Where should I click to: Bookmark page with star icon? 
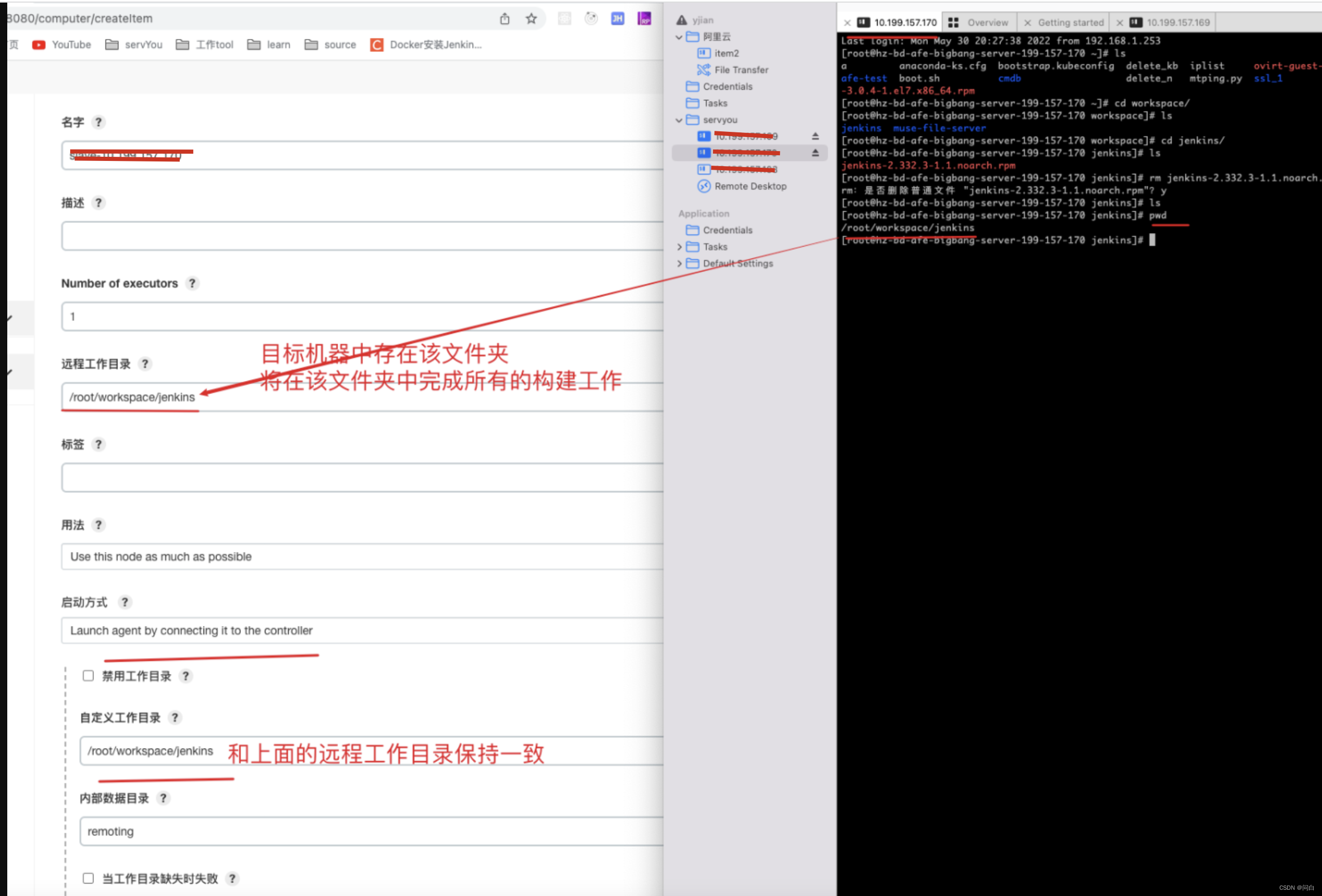[531, 19]
